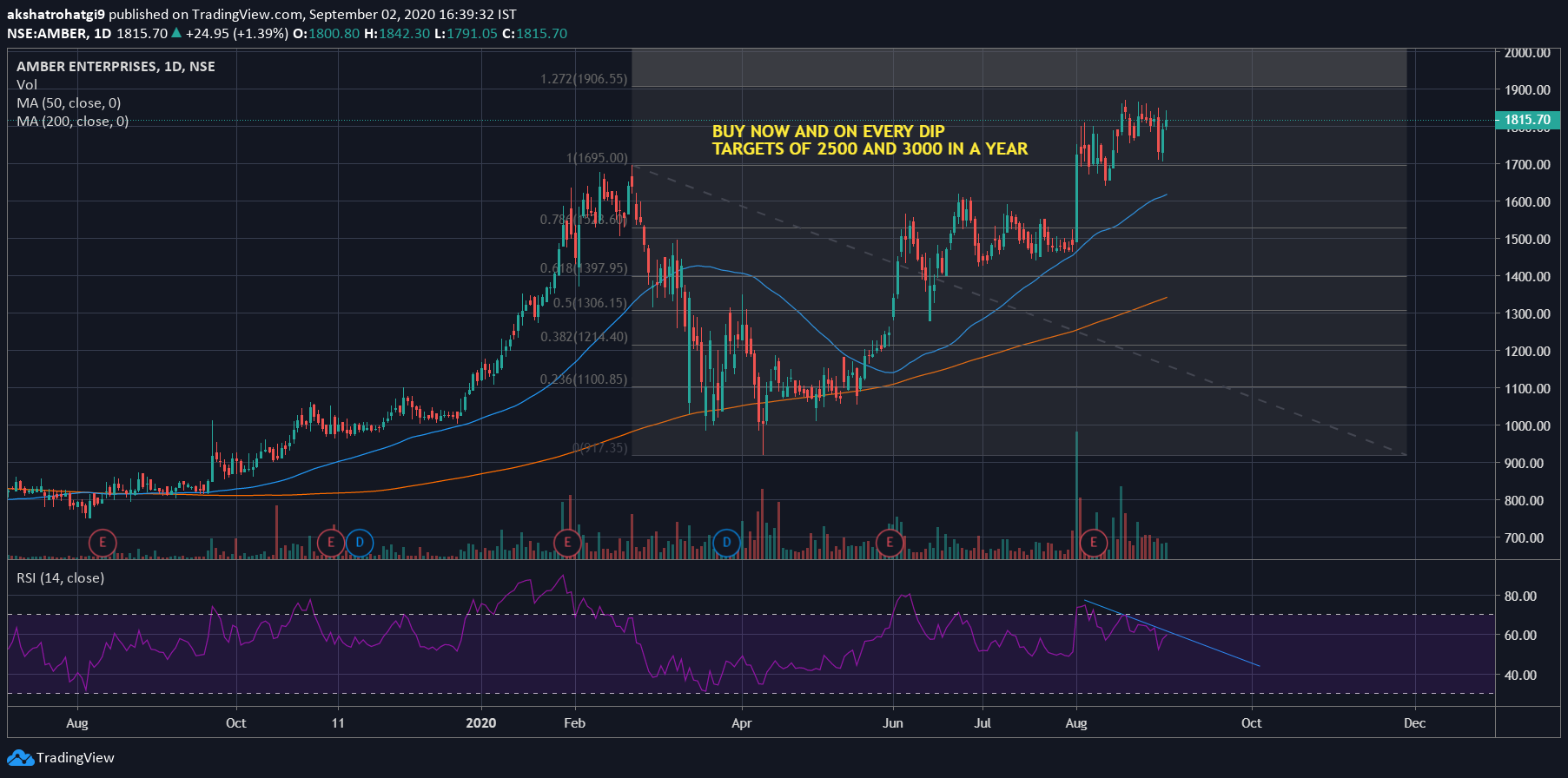
Task: Click the AMBER ENTERPRISES, 1D, NSE title
Action: click(116, 66)
